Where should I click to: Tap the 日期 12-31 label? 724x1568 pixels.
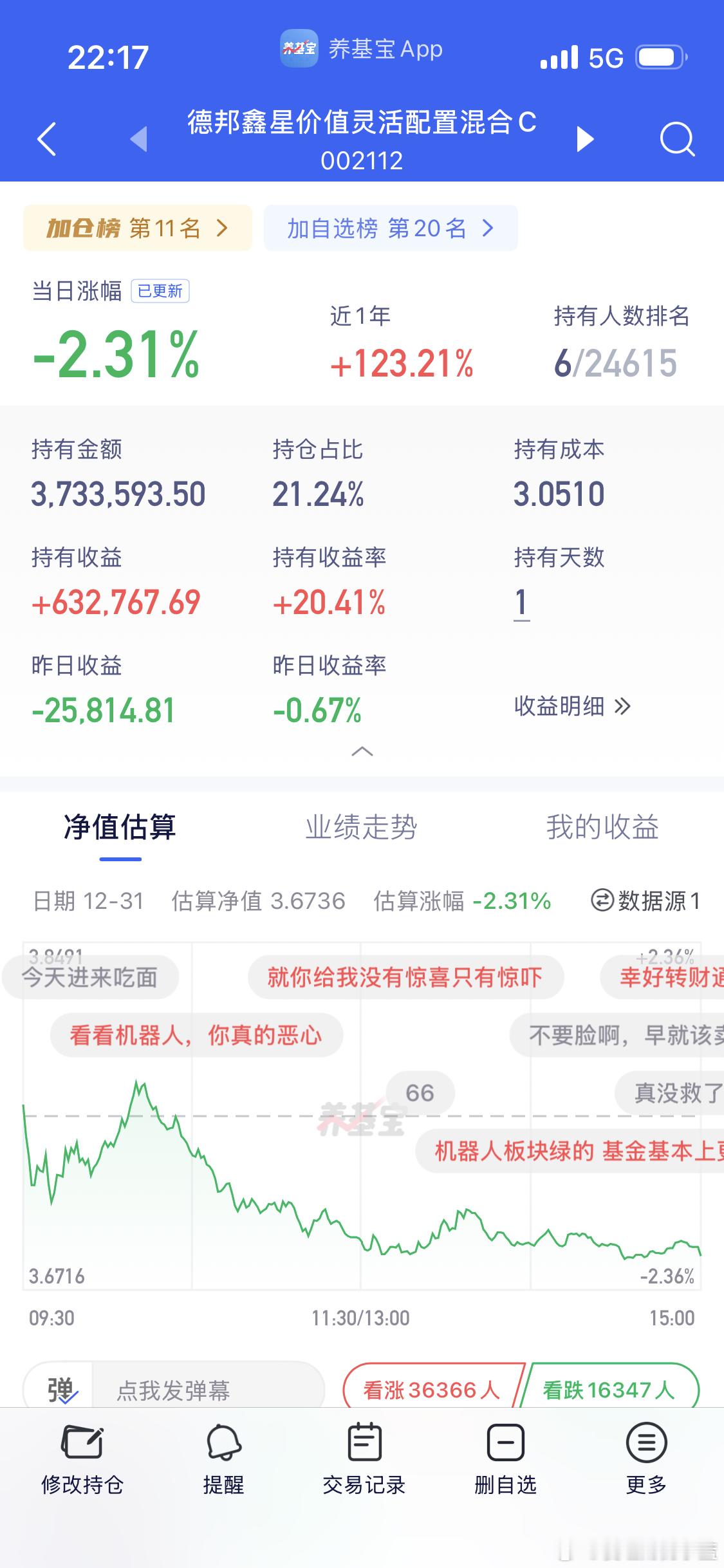[88, 901]
